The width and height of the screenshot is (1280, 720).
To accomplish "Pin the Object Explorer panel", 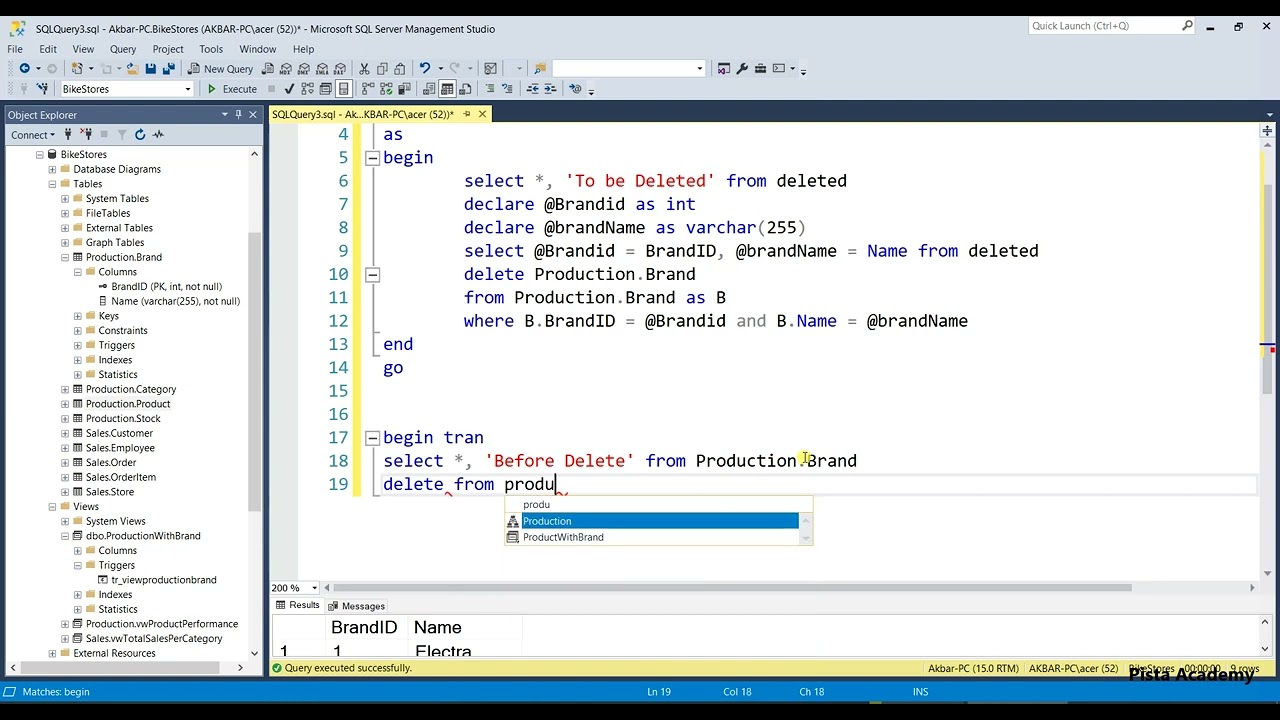I will 238,115.
